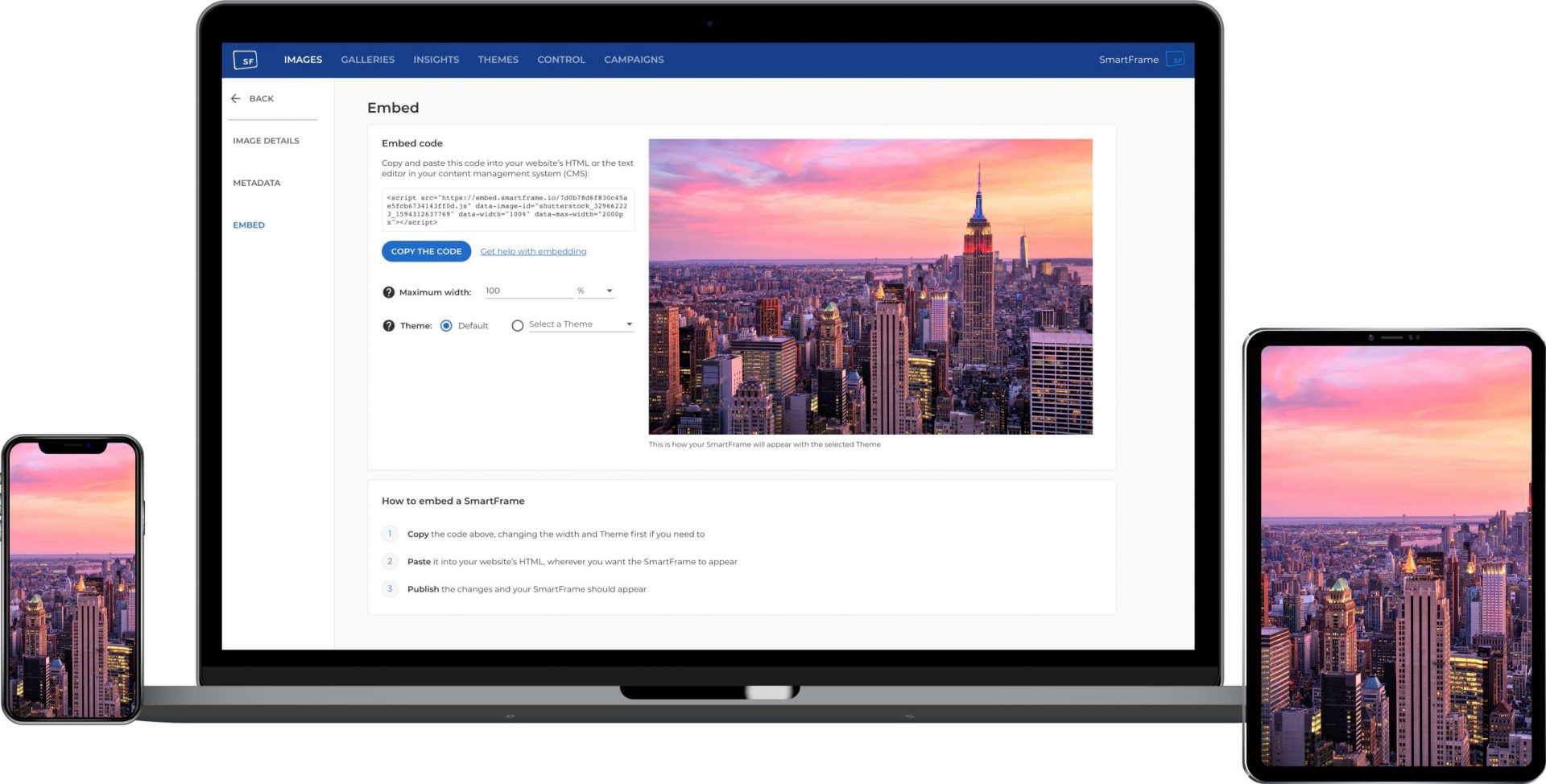Choose the Select a Theme radio button

tap(518, 326)
